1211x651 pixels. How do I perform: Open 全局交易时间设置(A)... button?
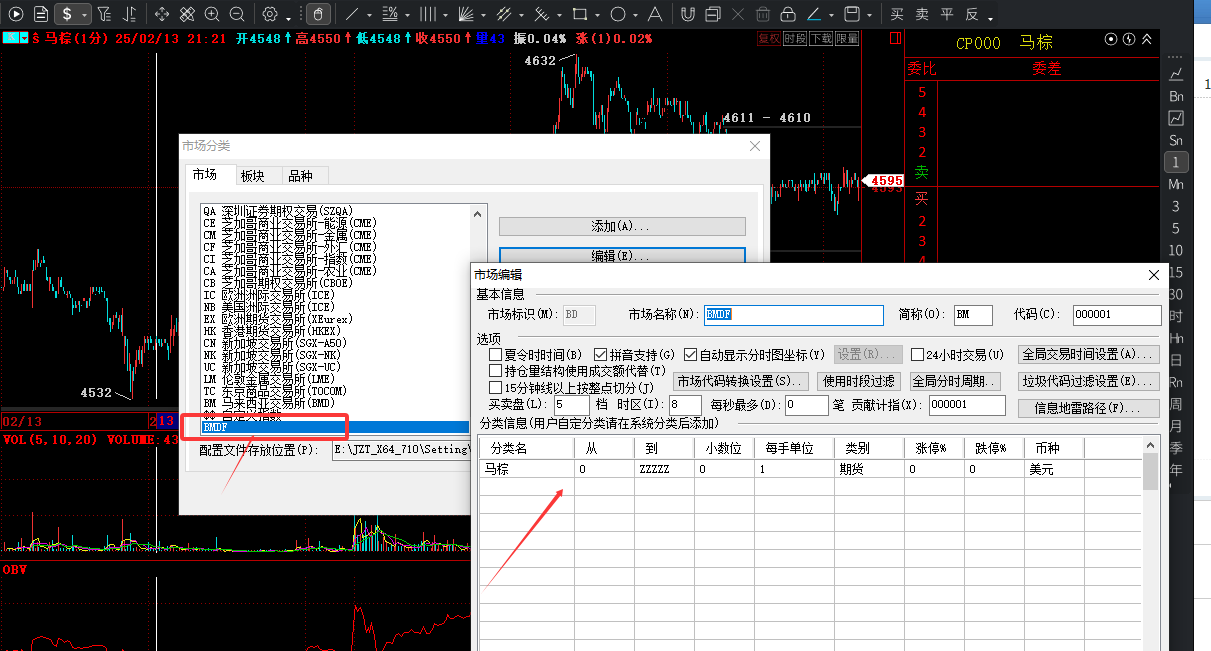pyautogui.click(x=1088, y=355)
